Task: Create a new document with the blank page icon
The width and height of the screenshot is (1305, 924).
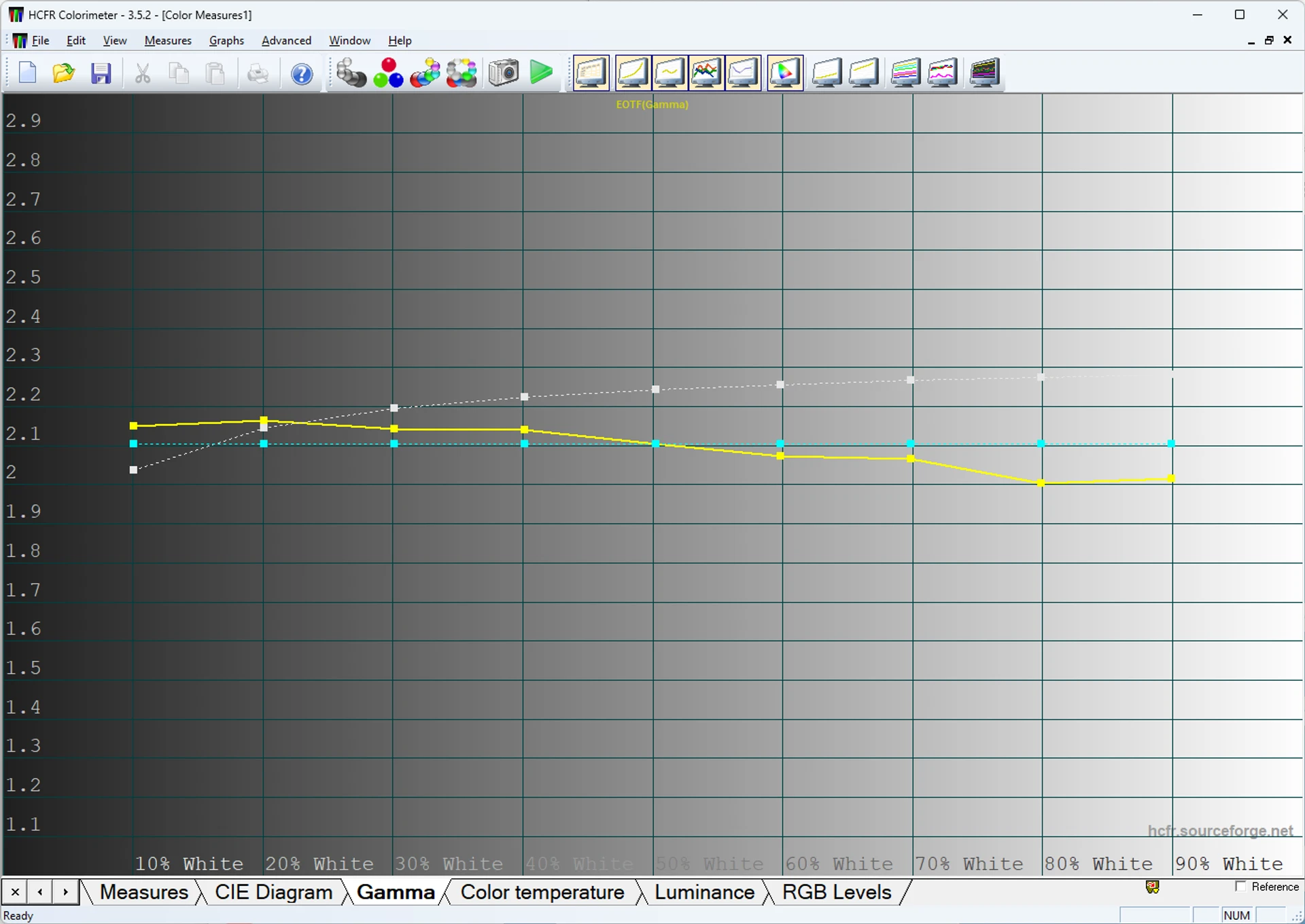Action: pos(27,73)
